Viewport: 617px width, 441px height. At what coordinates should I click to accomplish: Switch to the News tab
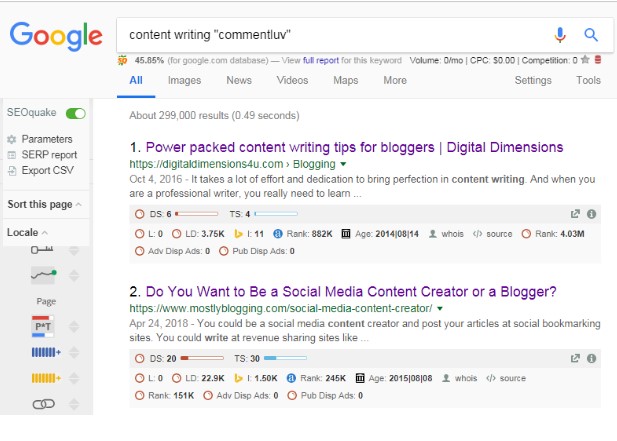point(239,80)
